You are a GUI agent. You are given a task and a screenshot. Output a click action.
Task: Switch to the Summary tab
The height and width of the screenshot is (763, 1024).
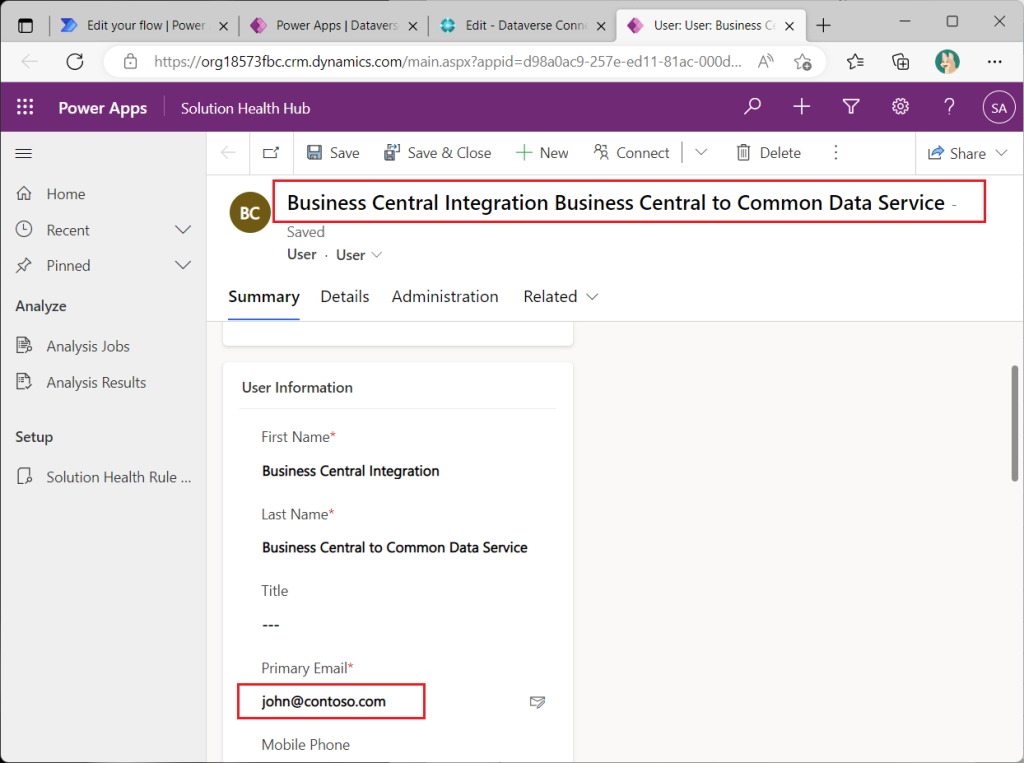(x=264, y=297)
